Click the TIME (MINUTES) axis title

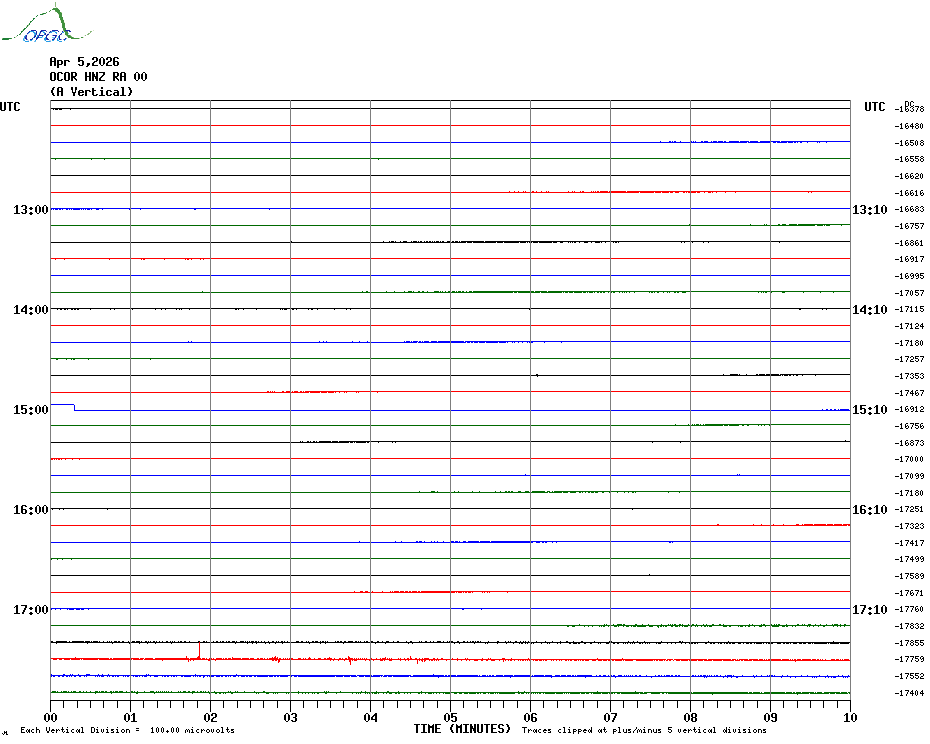click(462, 729)
